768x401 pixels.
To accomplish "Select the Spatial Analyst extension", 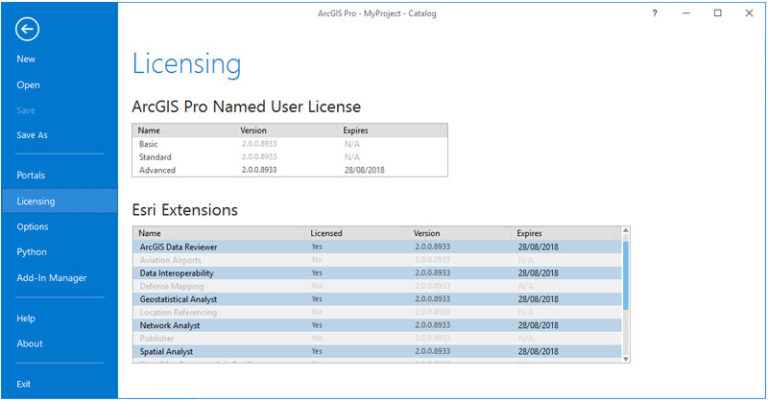I will coord(377,351).
